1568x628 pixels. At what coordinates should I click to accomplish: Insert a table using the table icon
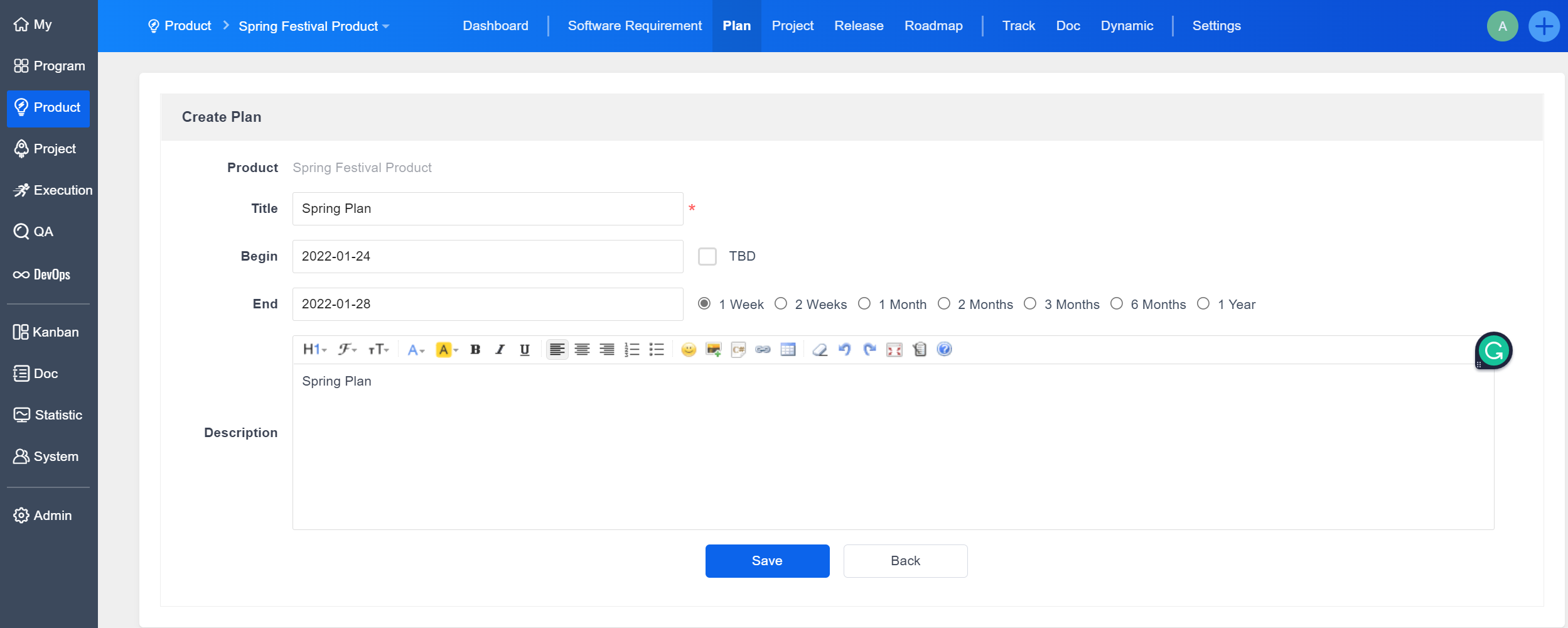[788, 350]
